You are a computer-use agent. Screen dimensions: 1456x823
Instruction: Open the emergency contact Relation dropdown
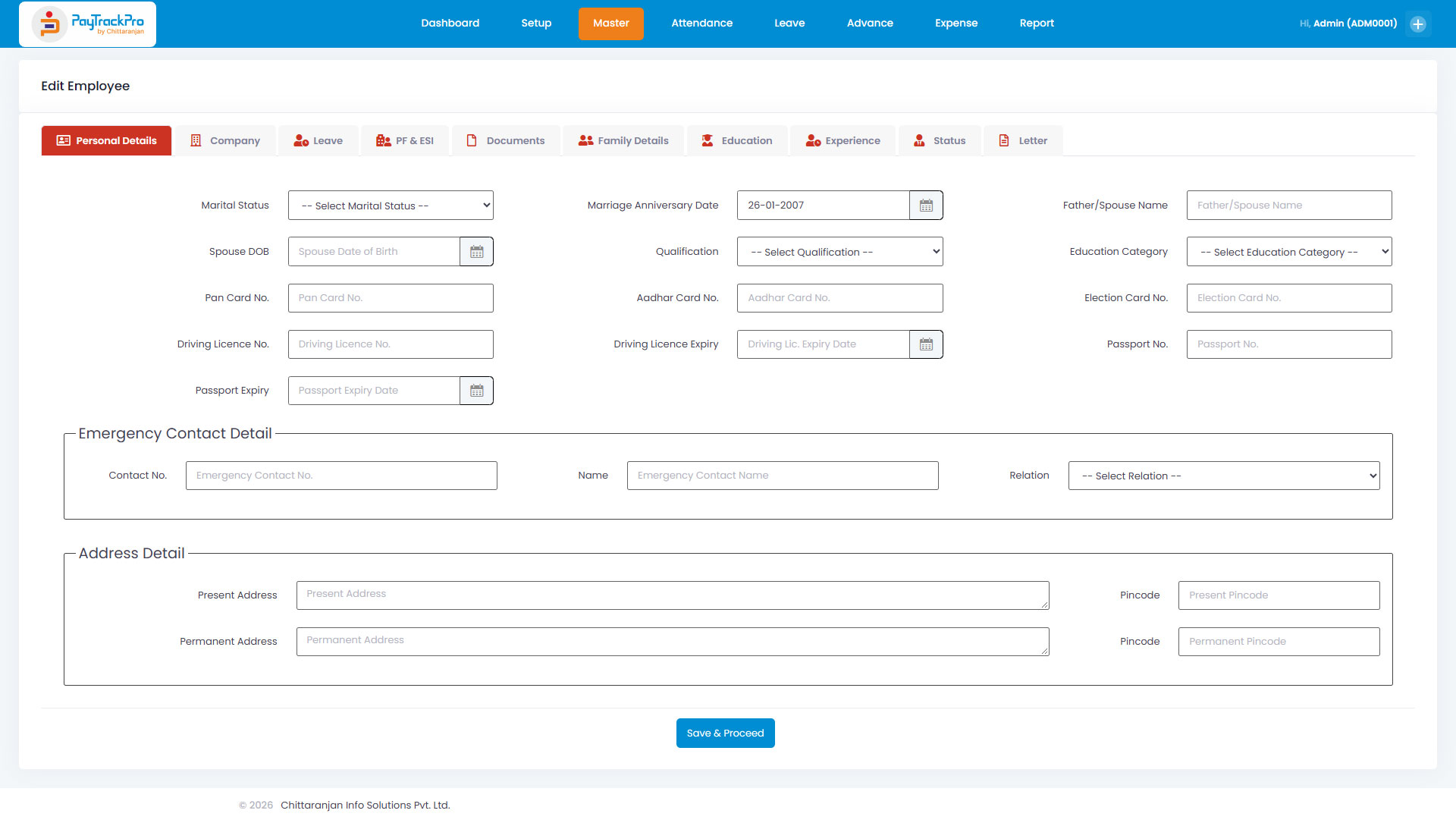tap(1224, 476)
